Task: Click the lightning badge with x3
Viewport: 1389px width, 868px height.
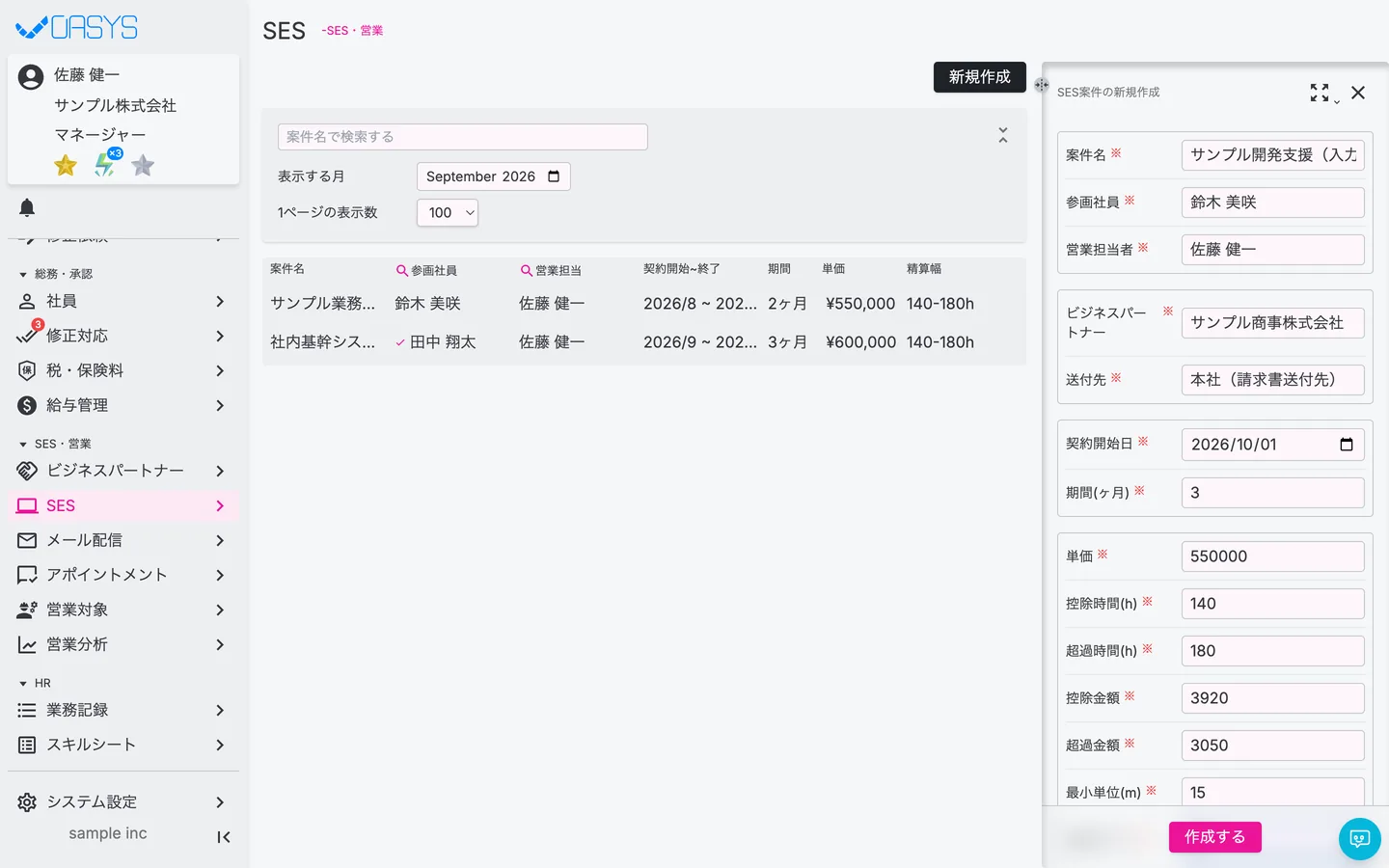Action: click(x=106, y=163)
